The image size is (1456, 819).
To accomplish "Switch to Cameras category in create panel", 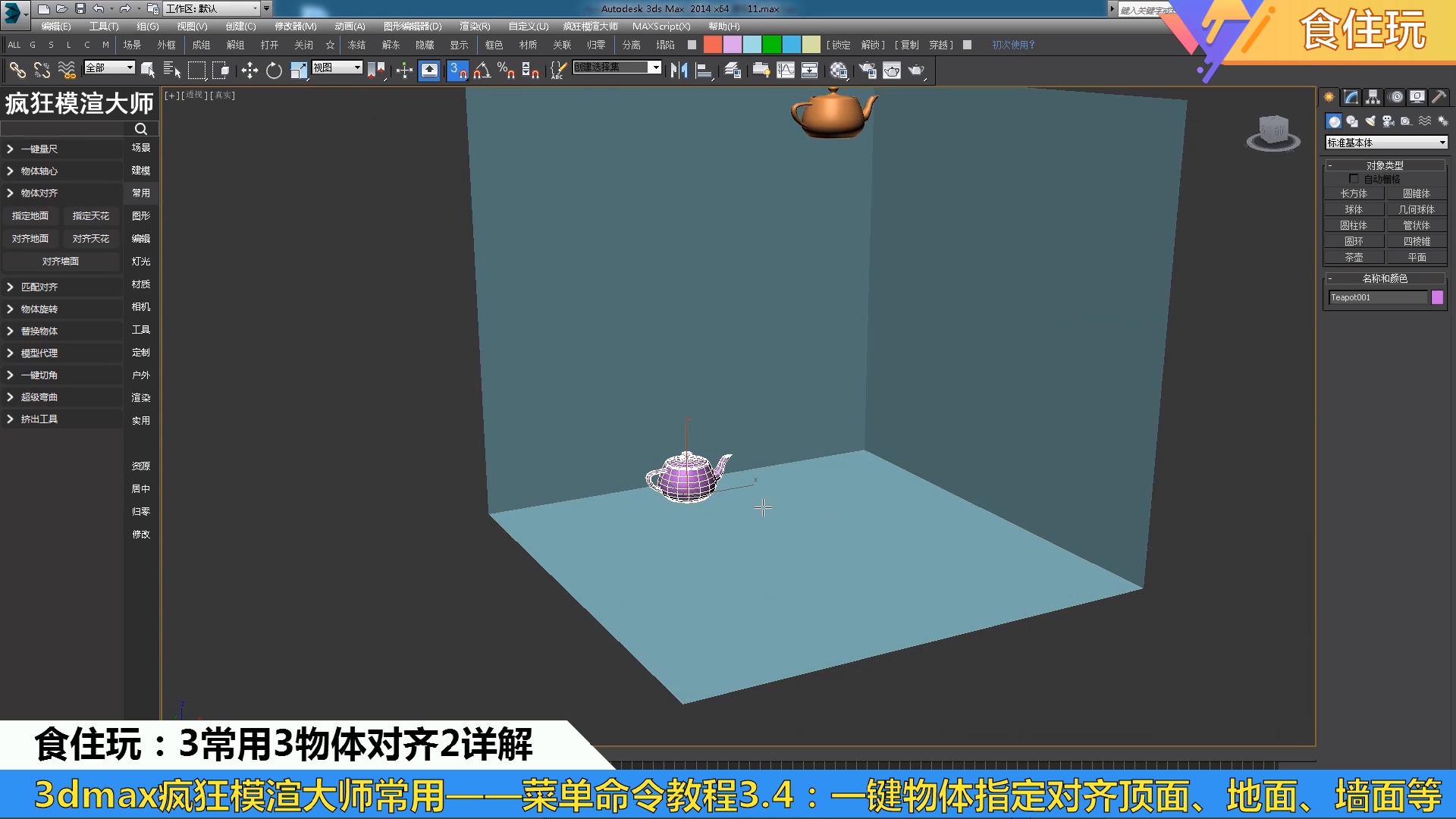I will click(x=1388, y=121).
